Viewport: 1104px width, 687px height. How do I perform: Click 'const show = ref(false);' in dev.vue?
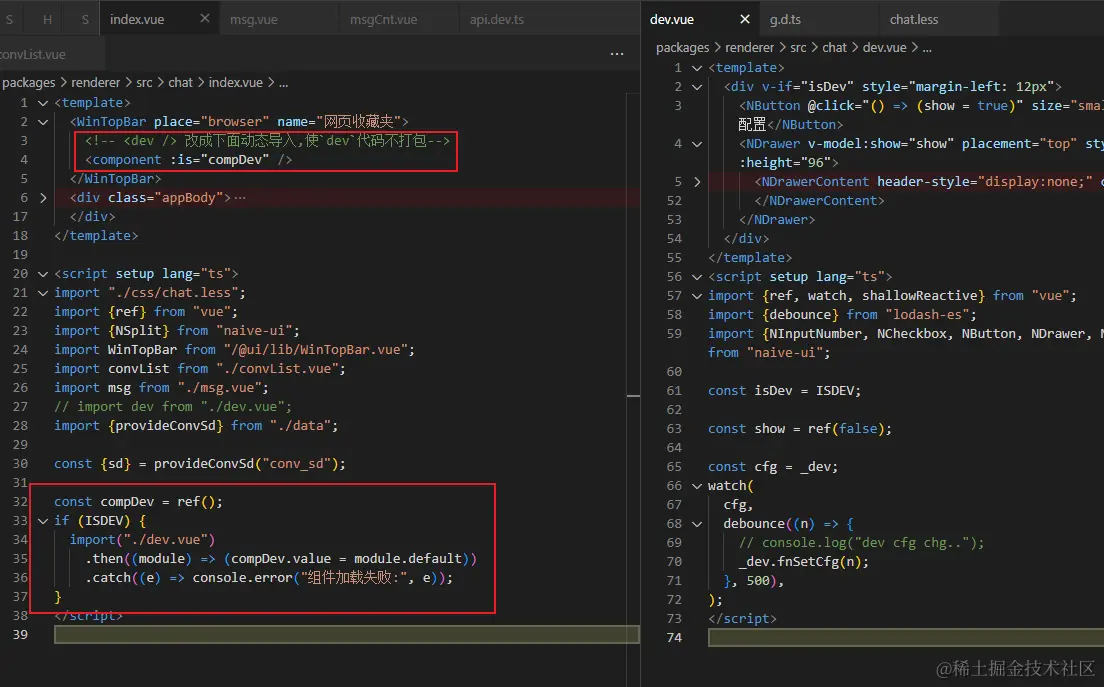tap(800, 429)
